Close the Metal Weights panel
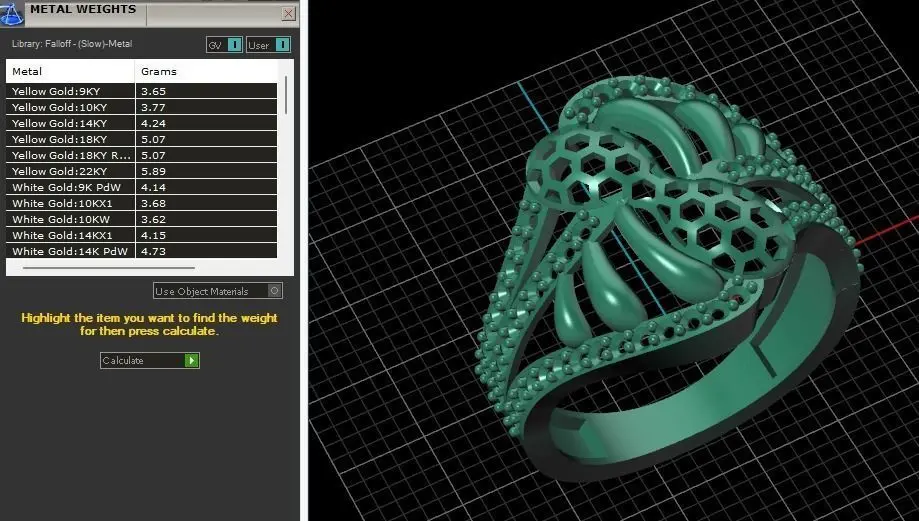The height and width of the screenshot is (521, 919). 288,13
